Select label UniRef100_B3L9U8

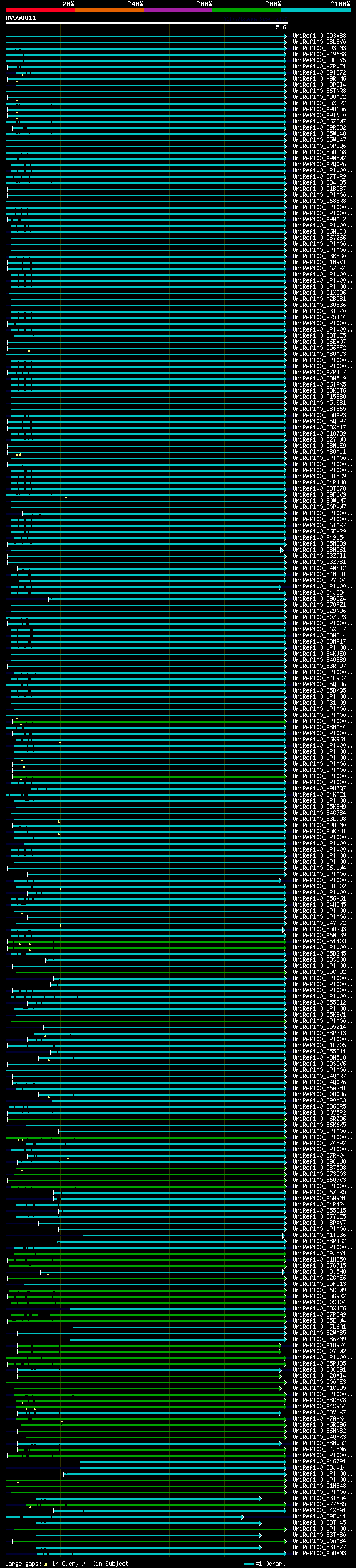tap(319, 819)
